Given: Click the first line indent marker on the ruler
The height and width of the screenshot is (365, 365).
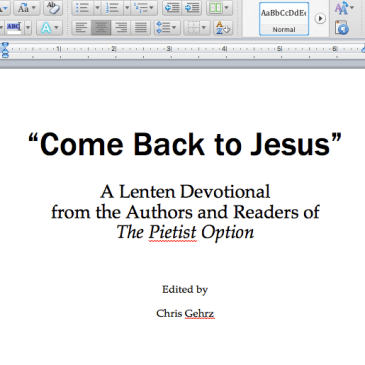Looking at the screenshot, I should tap(5, 45).
